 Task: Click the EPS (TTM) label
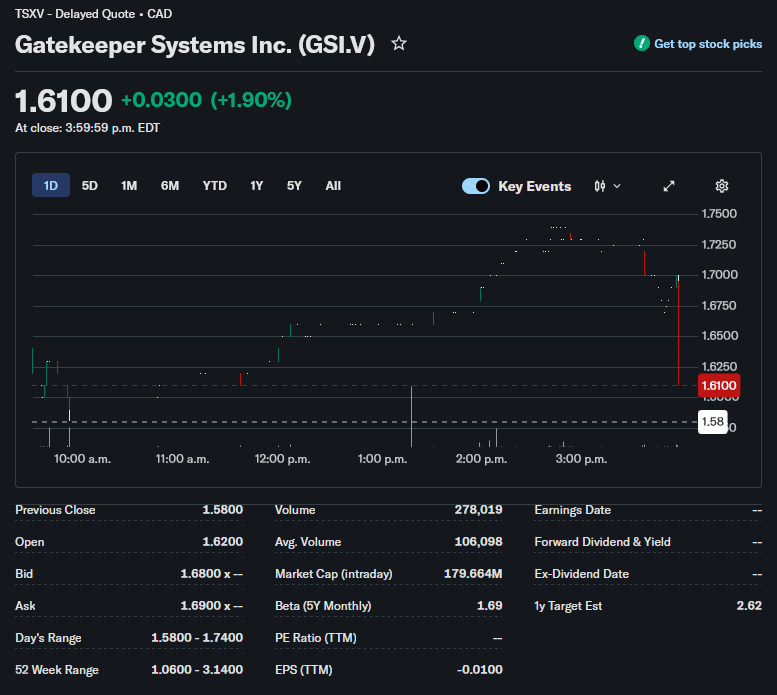304,670
